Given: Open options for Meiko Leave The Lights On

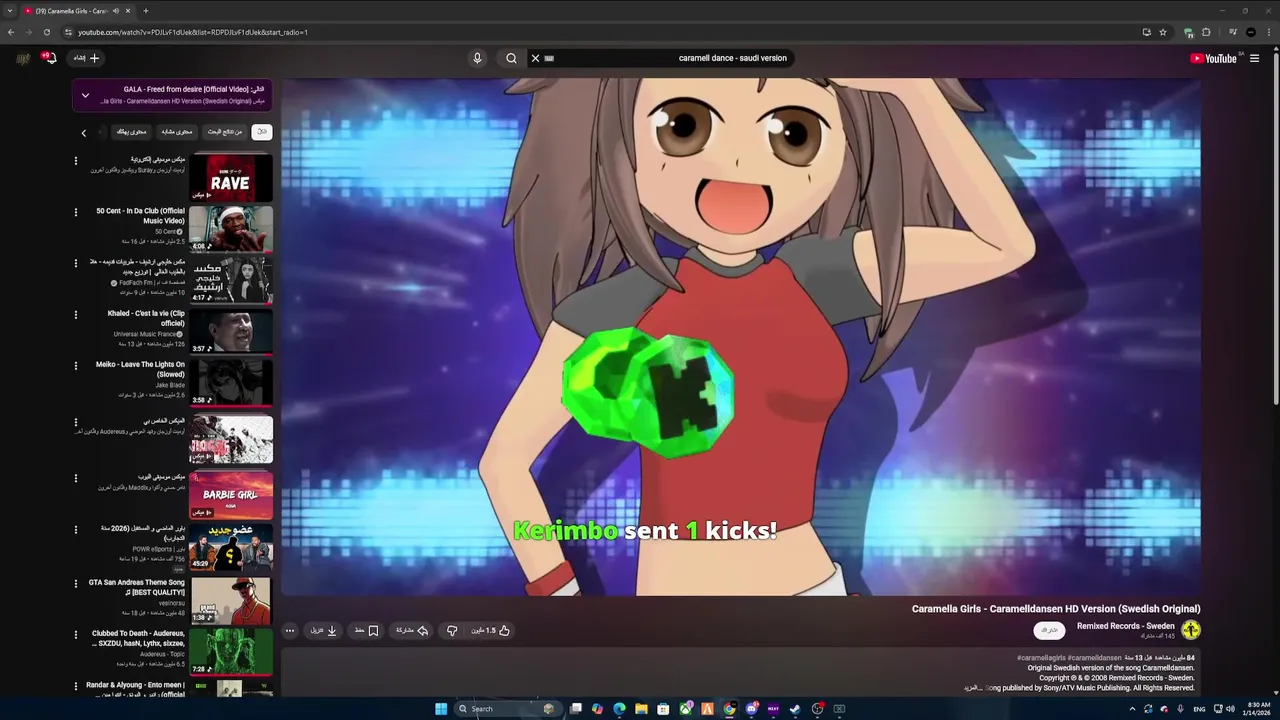Looking at the screenshot, I should click(x=76, y=366).
